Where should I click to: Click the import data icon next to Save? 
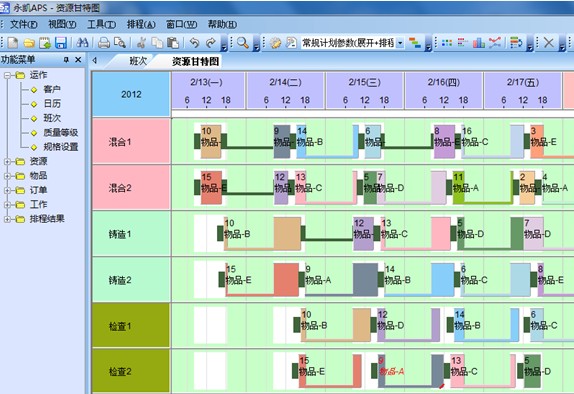(x=45, y=43)
